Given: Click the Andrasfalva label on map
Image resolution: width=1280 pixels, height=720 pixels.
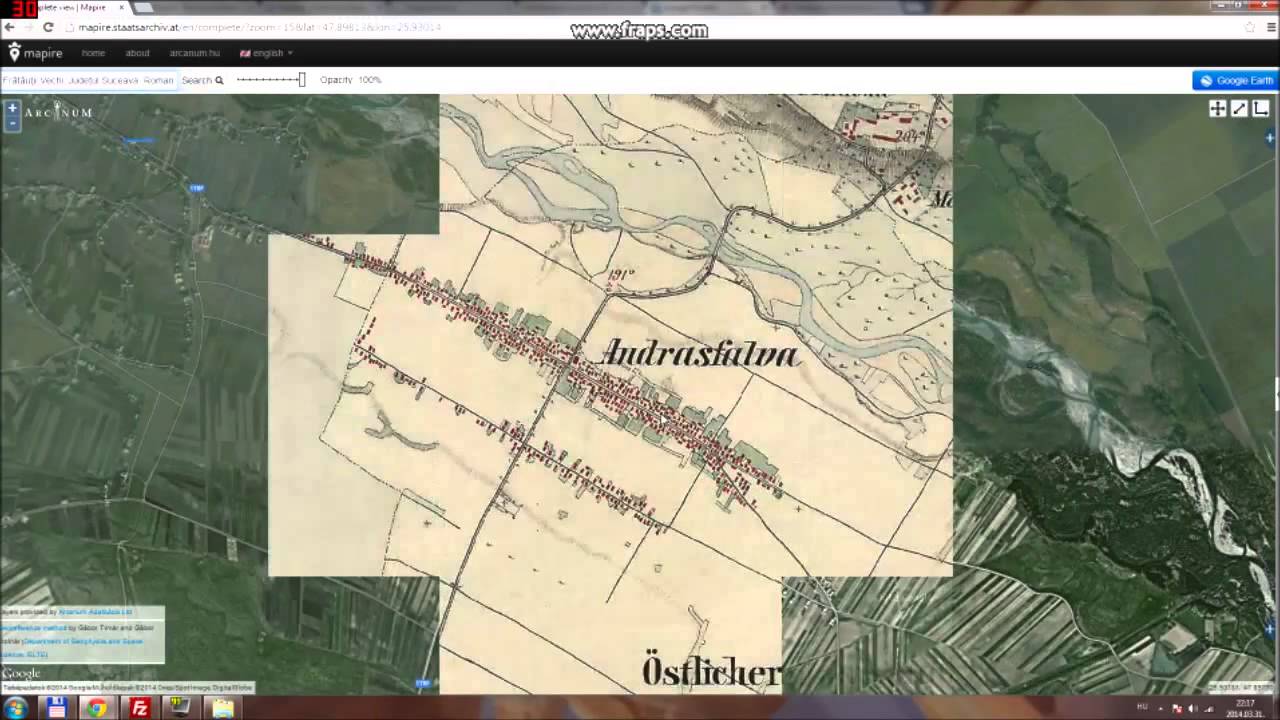Looking at the screenshot, I should pyautogui.click(x=700, y=354).
